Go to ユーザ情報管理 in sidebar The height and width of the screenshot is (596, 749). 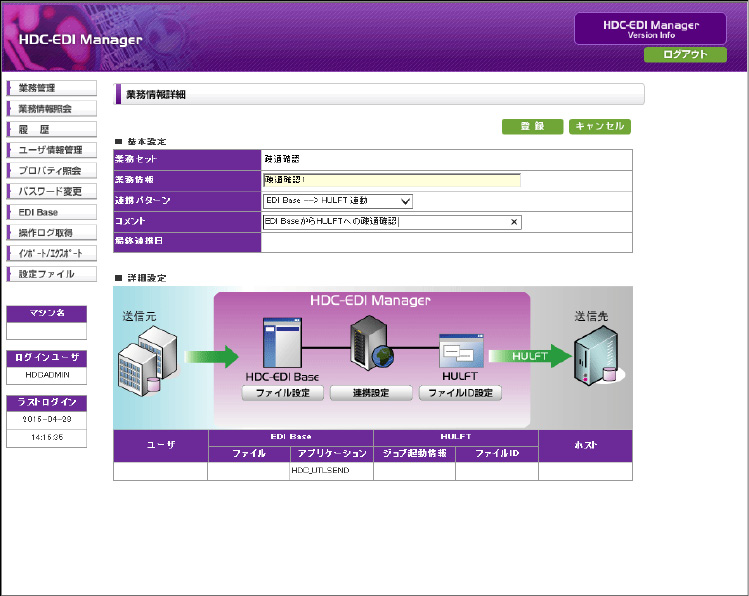pyautogui.click(x=51, y=150)
